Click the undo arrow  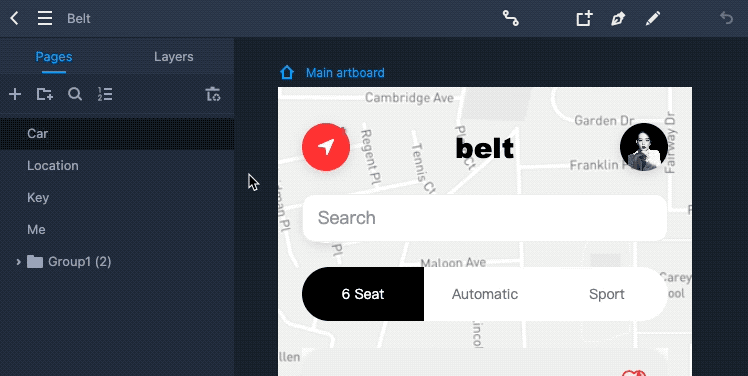[x=726, y=18]
